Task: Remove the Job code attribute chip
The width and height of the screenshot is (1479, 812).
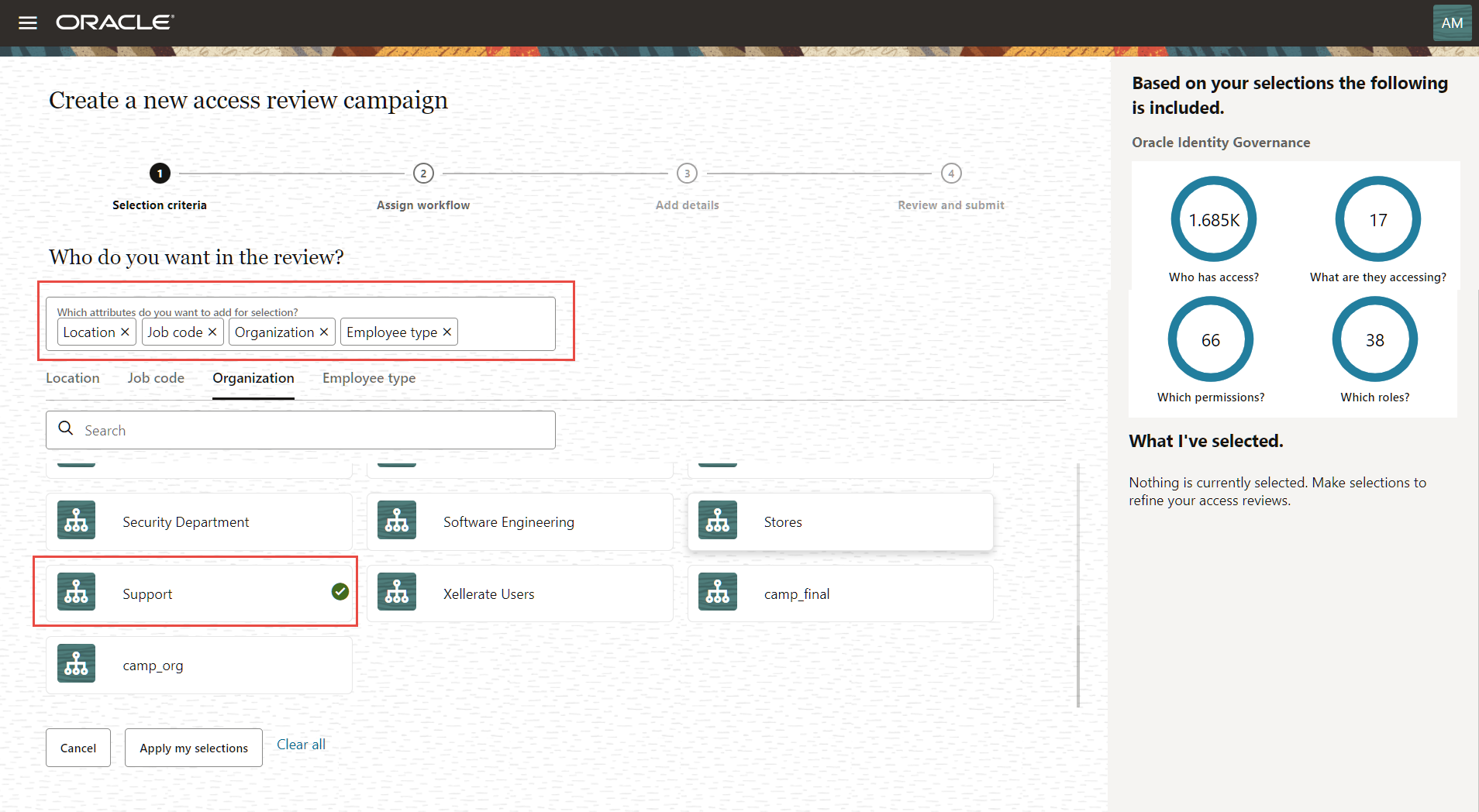Action: coord(212,332)
